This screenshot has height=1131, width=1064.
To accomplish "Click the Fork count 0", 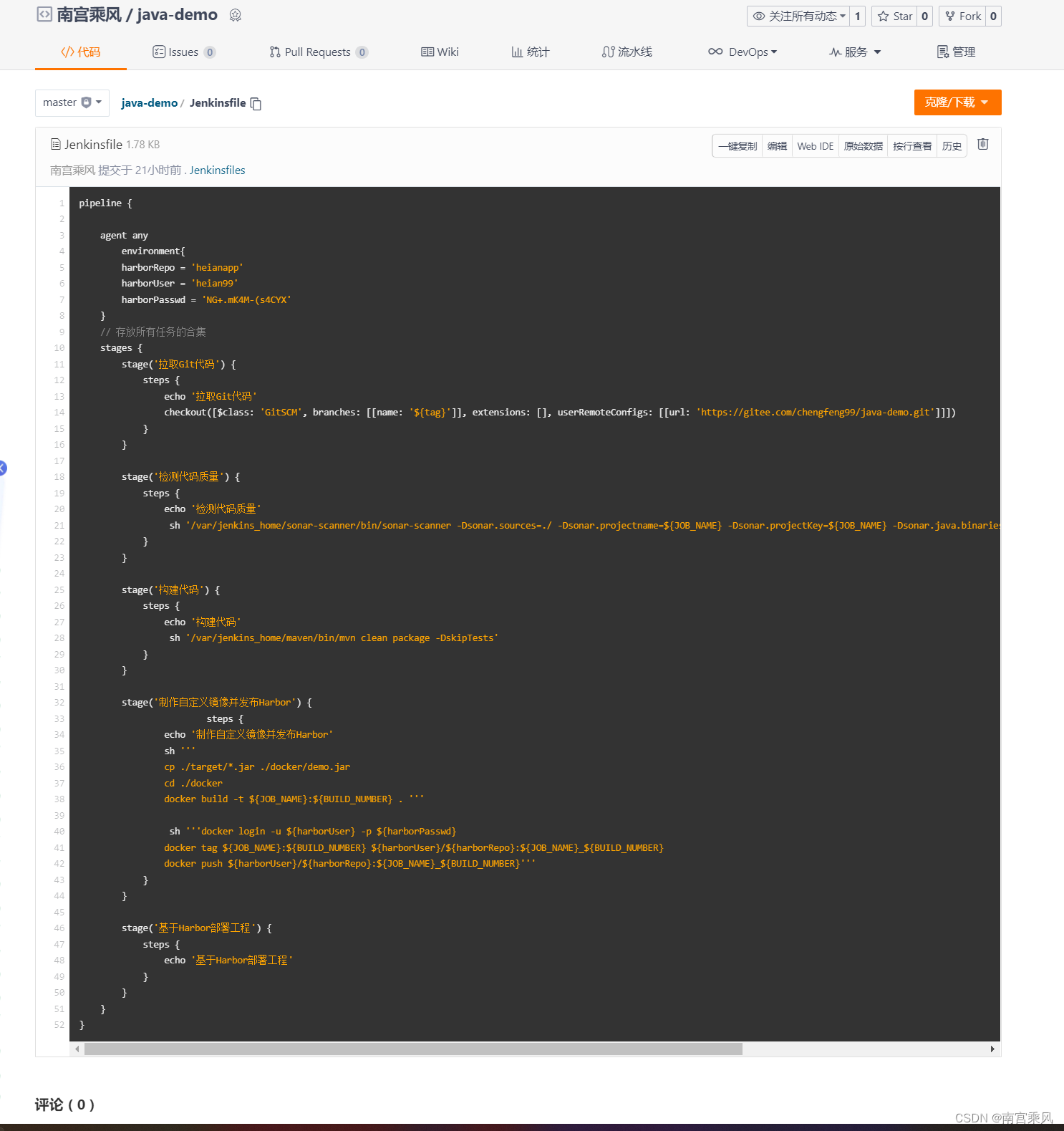I will pyautogui.click(x=993, y=16).
